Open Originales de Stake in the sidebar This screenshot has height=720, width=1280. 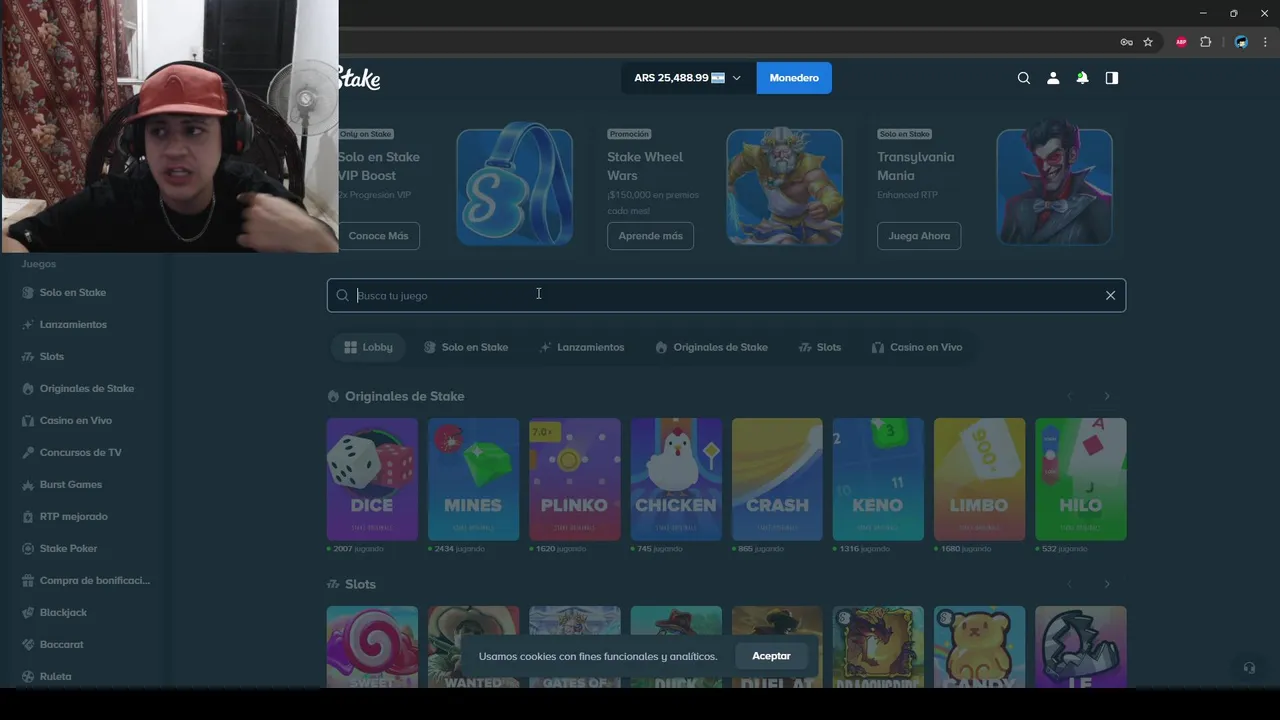click(78, 388)
